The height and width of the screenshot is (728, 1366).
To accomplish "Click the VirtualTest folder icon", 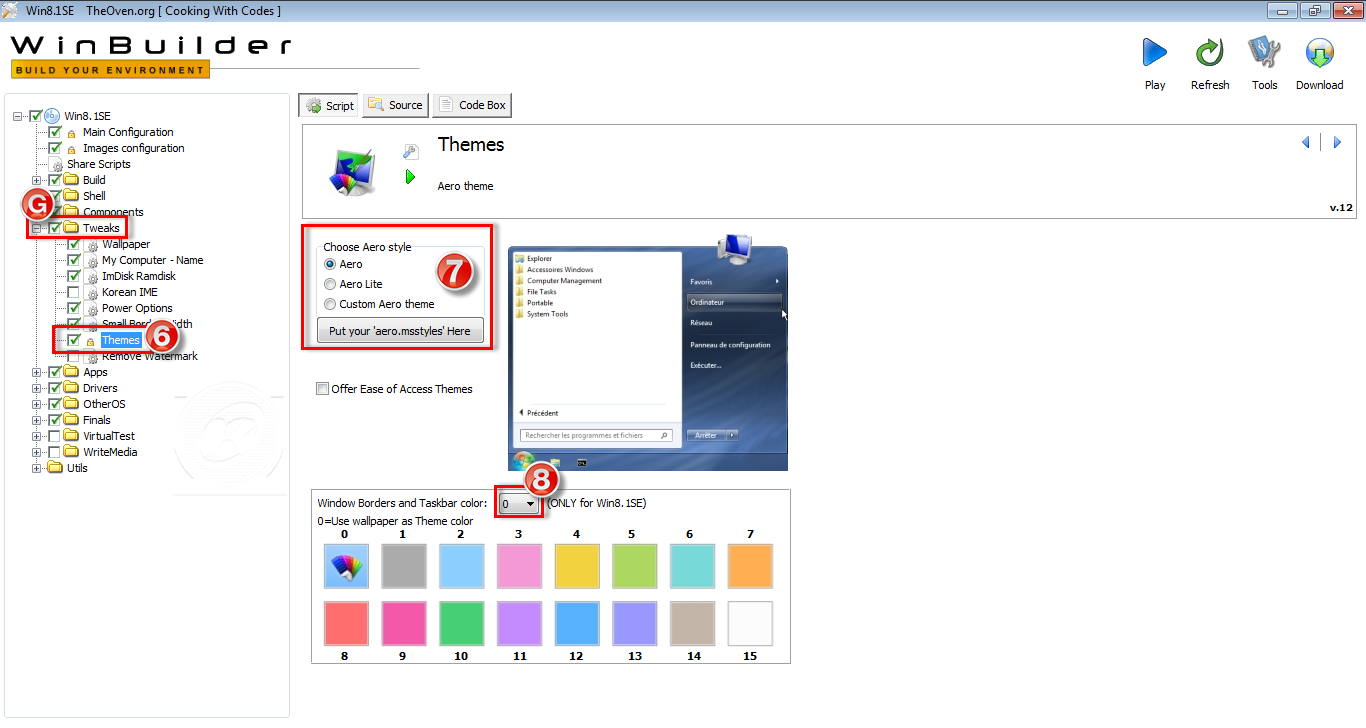I will tap(71, 436).
